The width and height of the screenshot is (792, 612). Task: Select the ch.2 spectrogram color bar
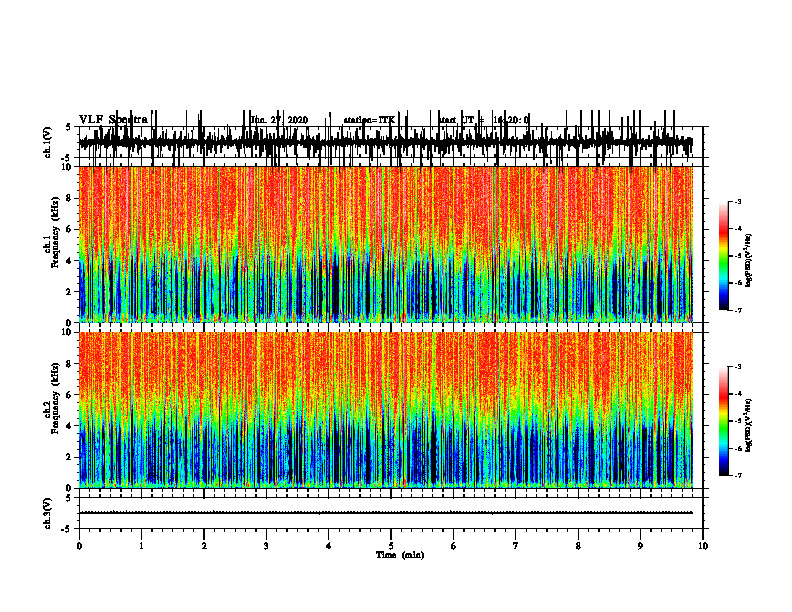point(724,421)
